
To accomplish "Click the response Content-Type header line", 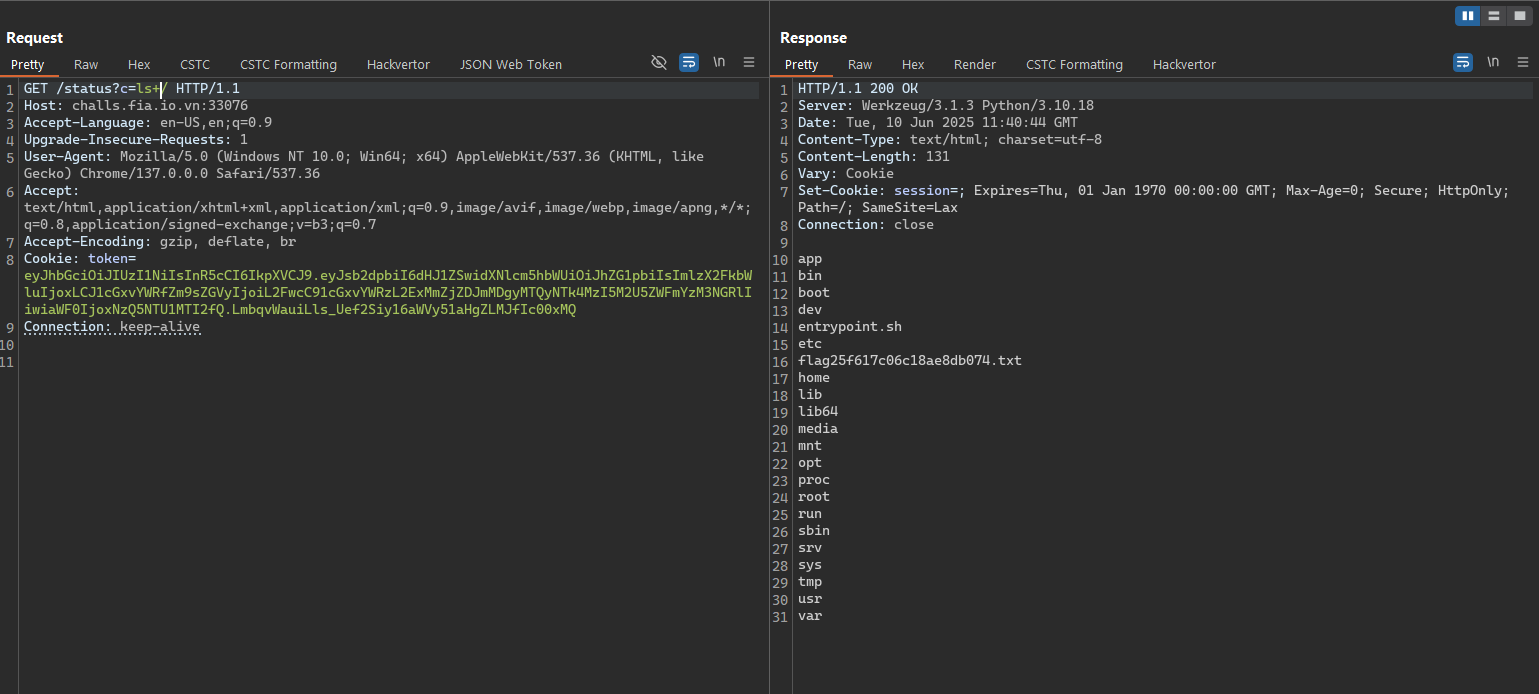I will click(950, 139).
